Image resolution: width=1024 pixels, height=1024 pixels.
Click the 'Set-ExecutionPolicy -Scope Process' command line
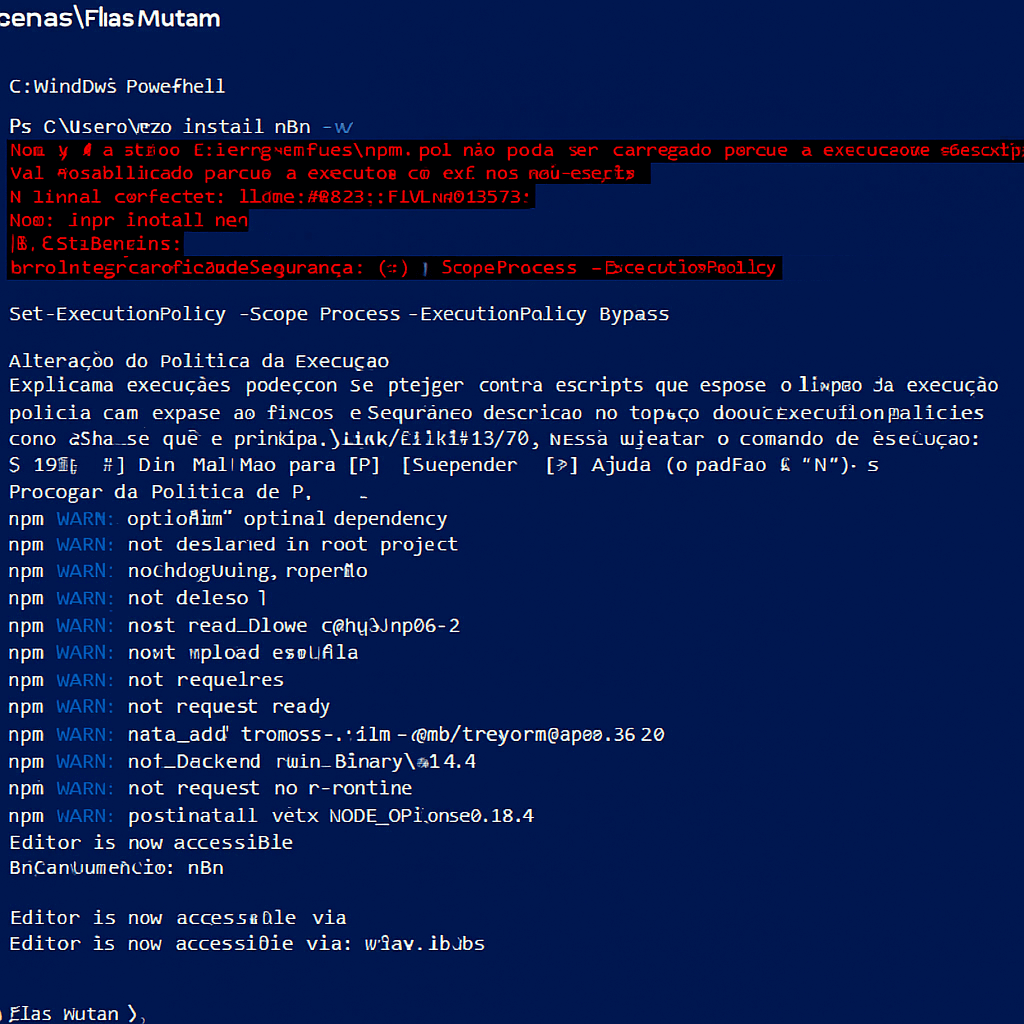click(339, 314)
